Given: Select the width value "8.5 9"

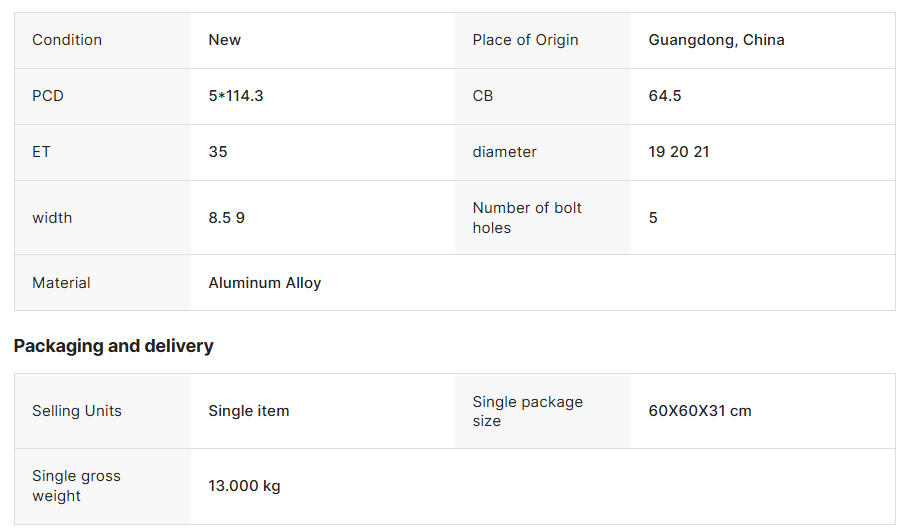Looking at the screenshot, I should point(227,218).
